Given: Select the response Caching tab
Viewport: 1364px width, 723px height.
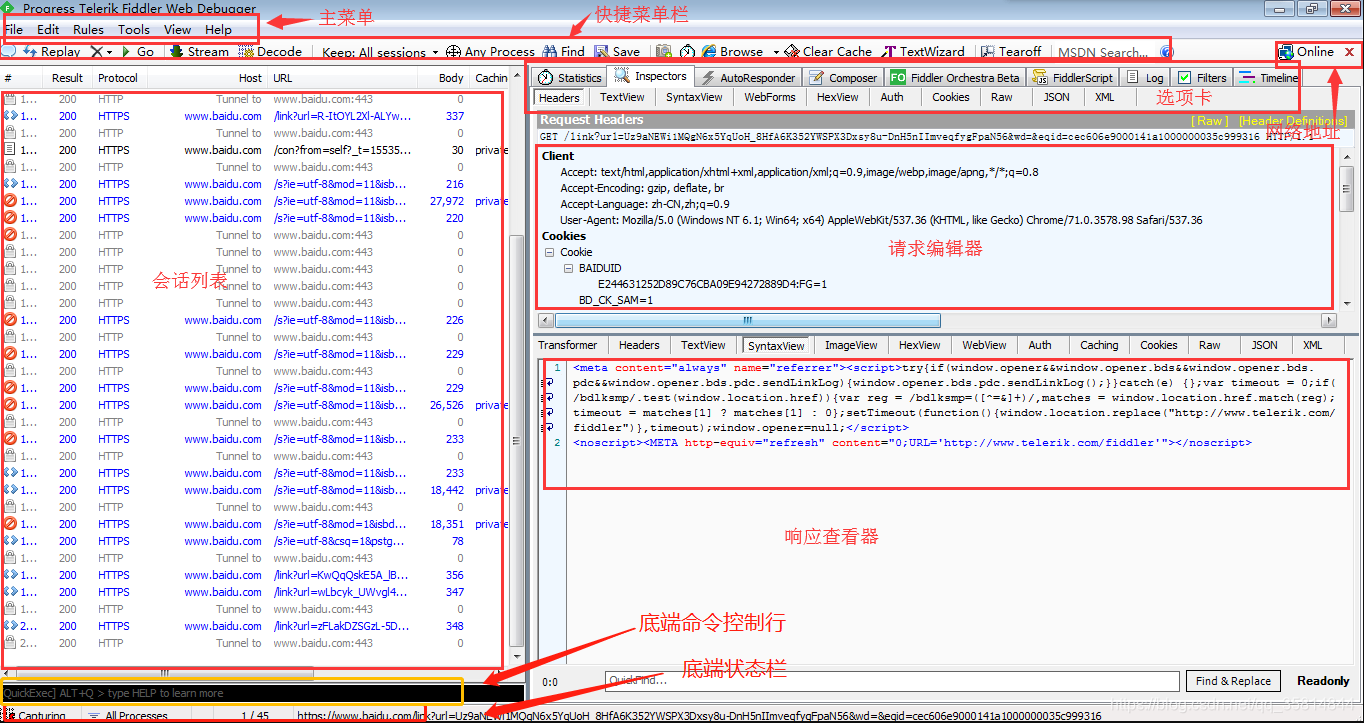Looking at the screenshot, I should click(1099, 345).
